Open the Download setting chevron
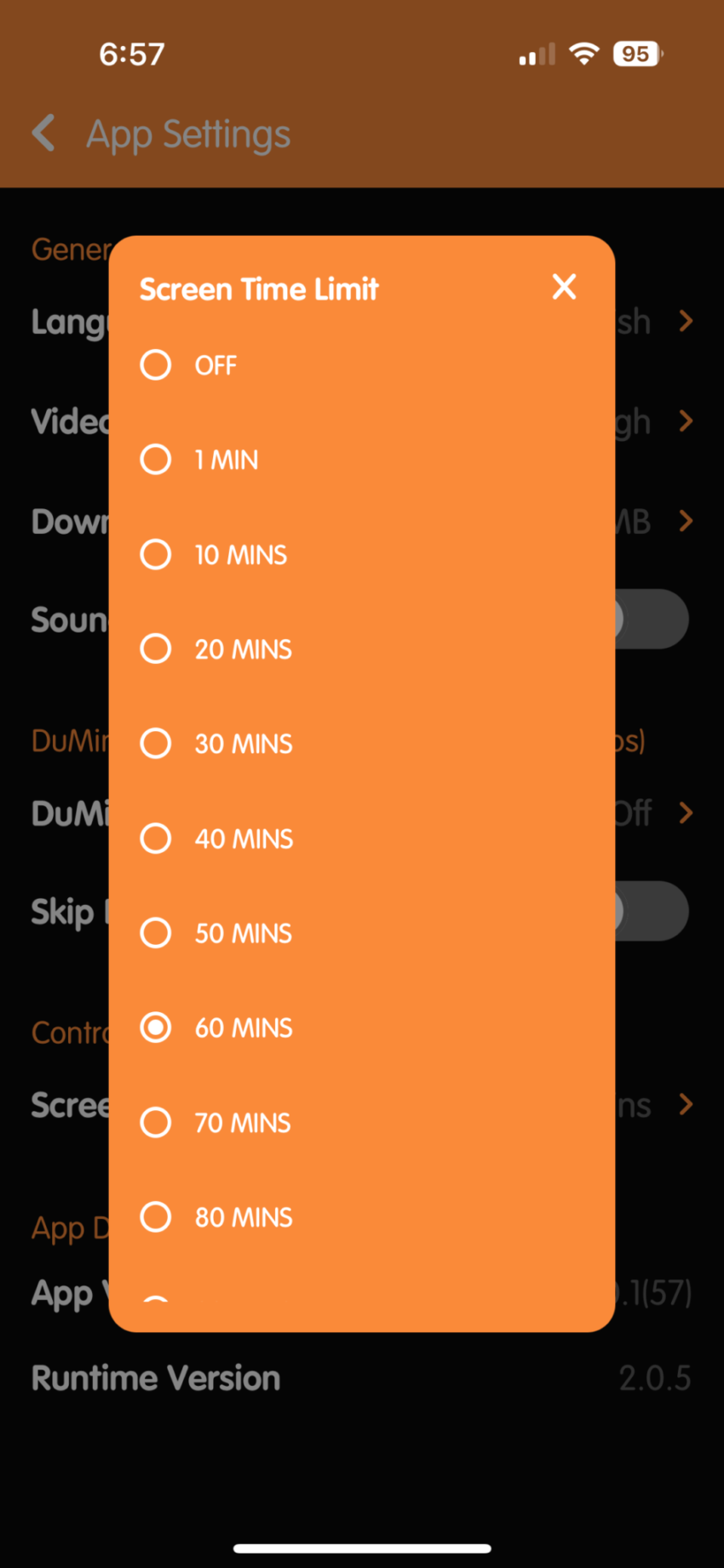Viewport: 724px width, 1568px height. 686,521
